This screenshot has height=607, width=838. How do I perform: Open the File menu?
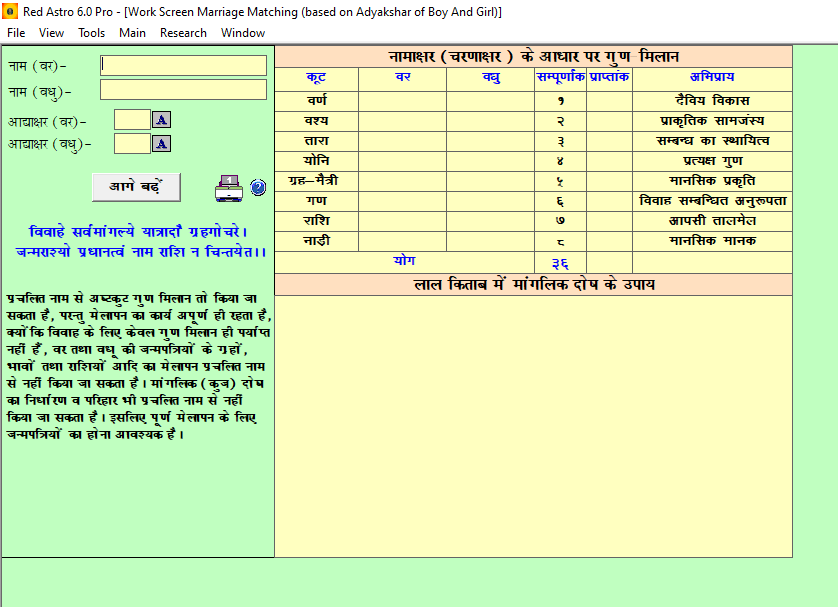click(16, 33)
